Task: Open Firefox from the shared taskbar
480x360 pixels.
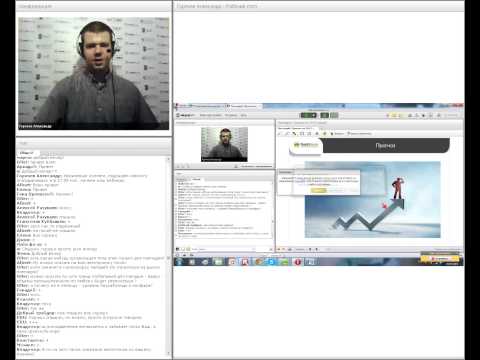Action: click(x=259, y=262)
